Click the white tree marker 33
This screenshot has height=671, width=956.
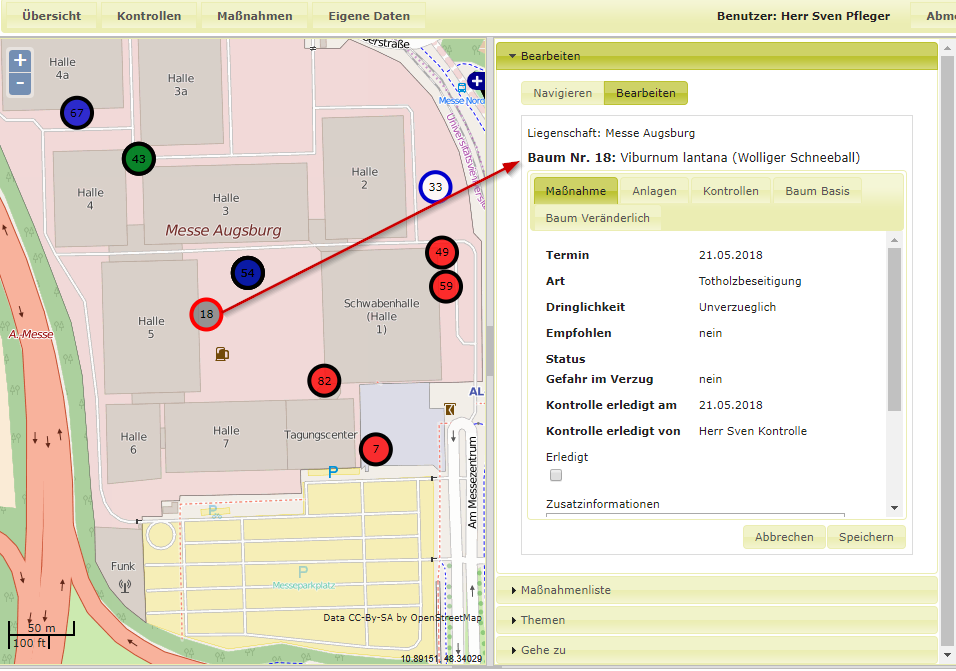(435, 187)
